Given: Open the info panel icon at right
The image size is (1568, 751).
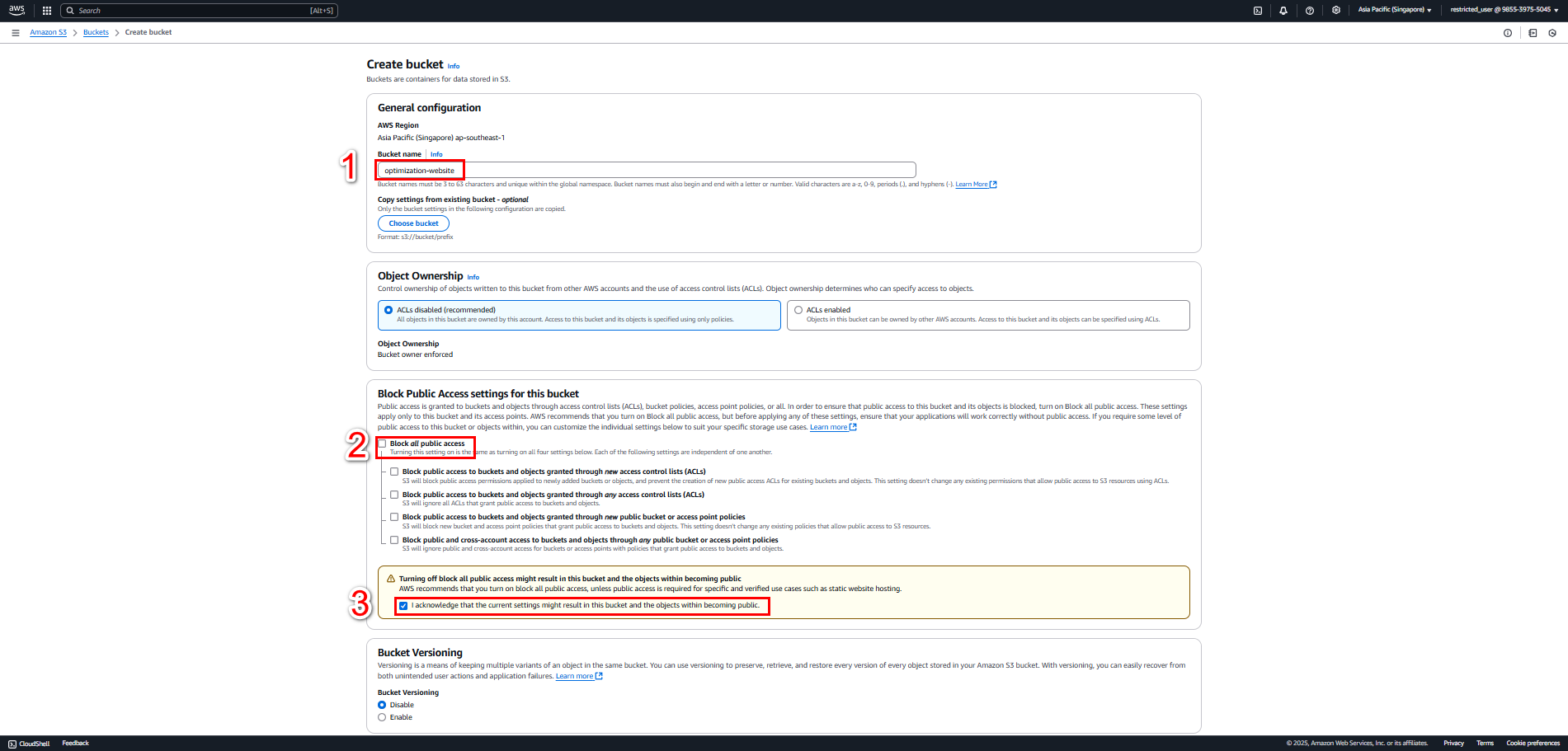Looking at the screenshot, I should pyautogui.click(x=1508, y=33).
